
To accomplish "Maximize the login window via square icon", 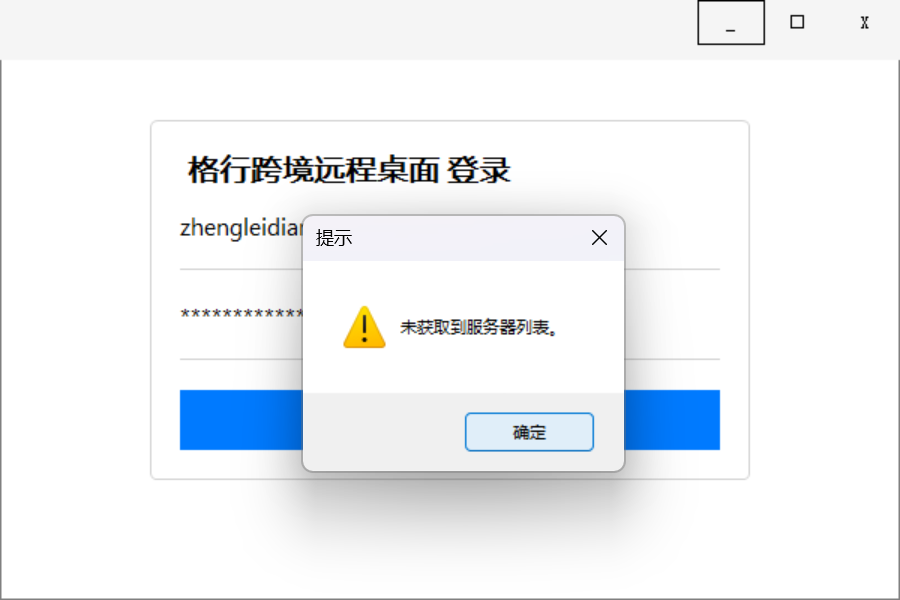I will 797,22.
